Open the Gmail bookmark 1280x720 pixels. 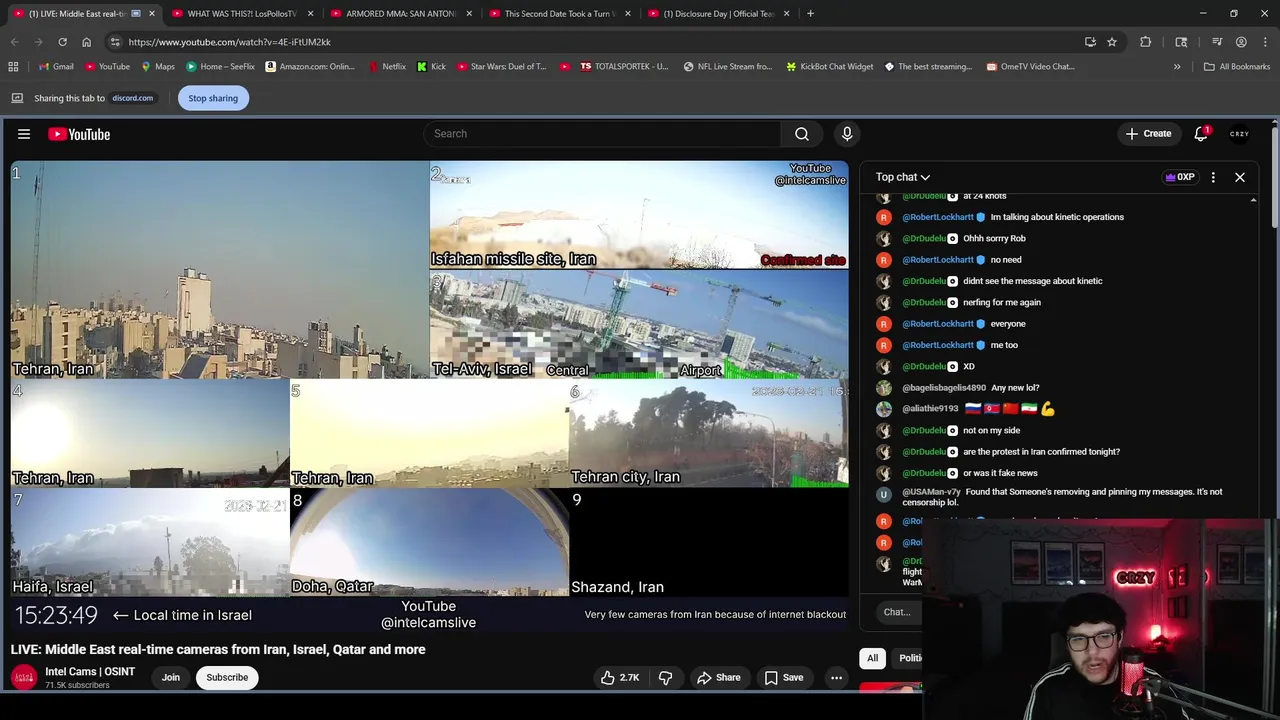coord(55,67)
